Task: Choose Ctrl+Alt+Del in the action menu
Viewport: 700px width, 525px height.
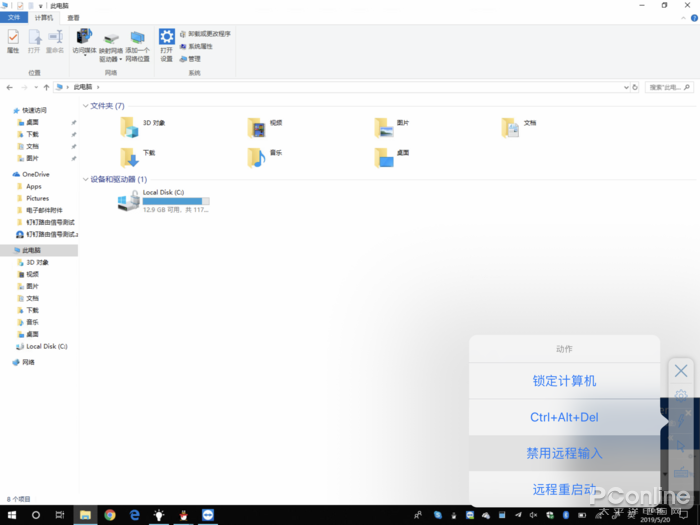Action: (x=564, y=417)
